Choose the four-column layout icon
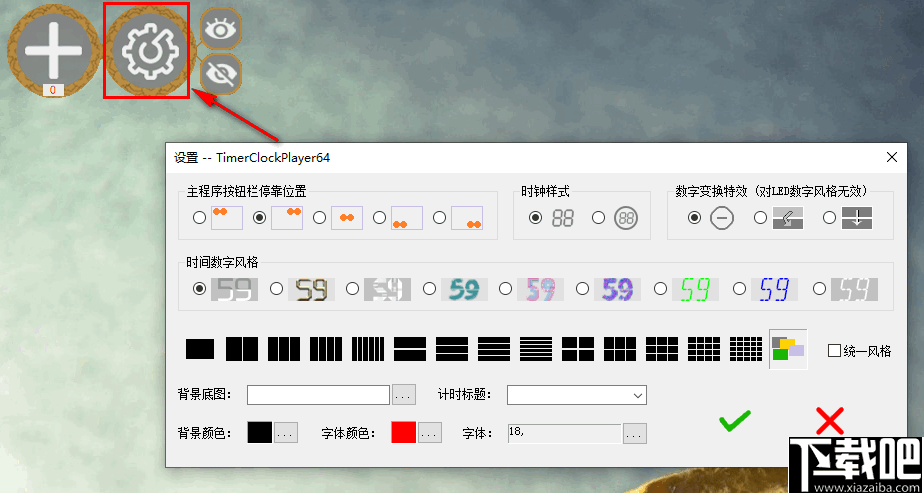 326,349
